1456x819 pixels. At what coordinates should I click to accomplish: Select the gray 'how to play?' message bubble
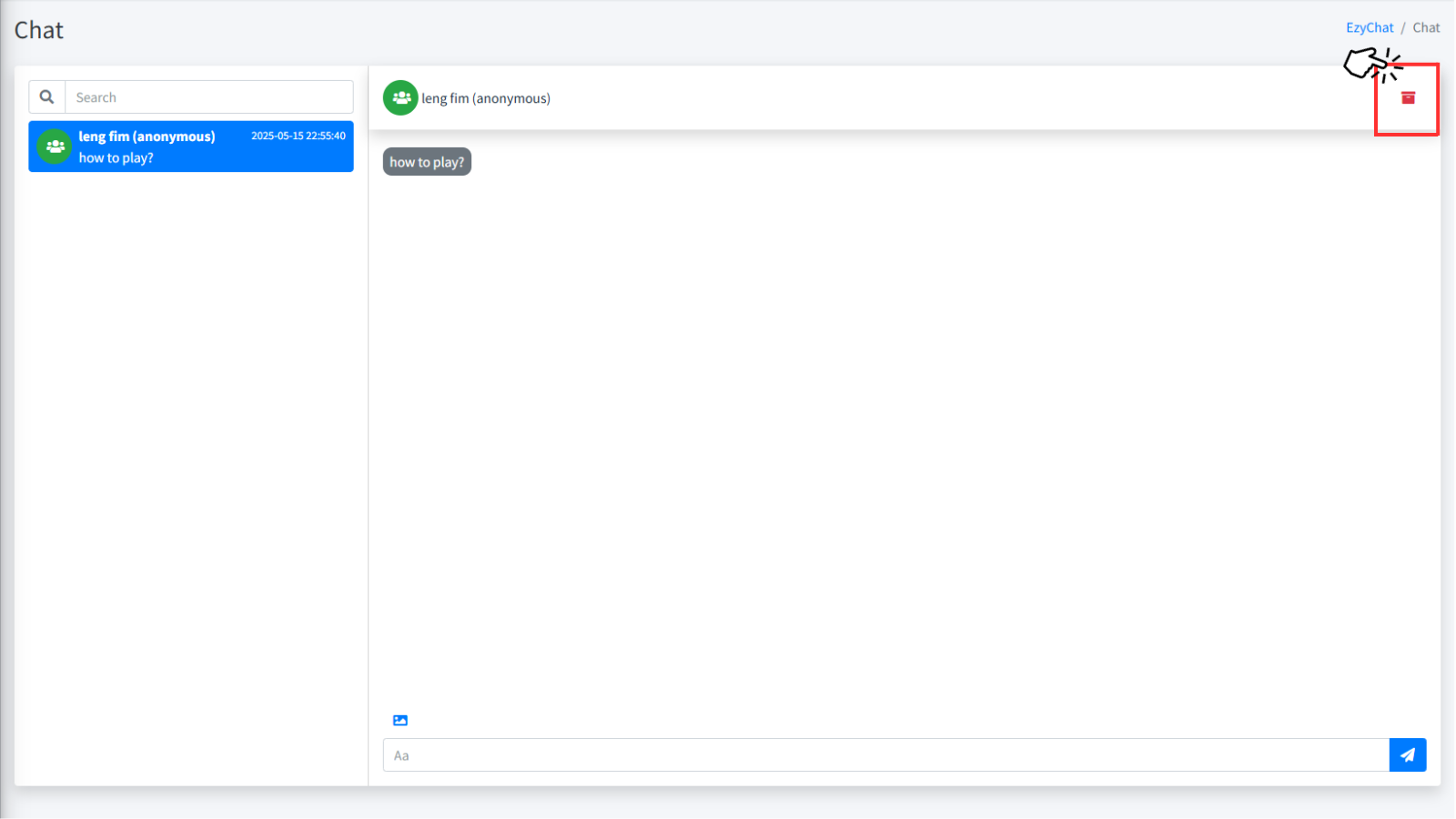pyautogui.click(x=427, y=162)
